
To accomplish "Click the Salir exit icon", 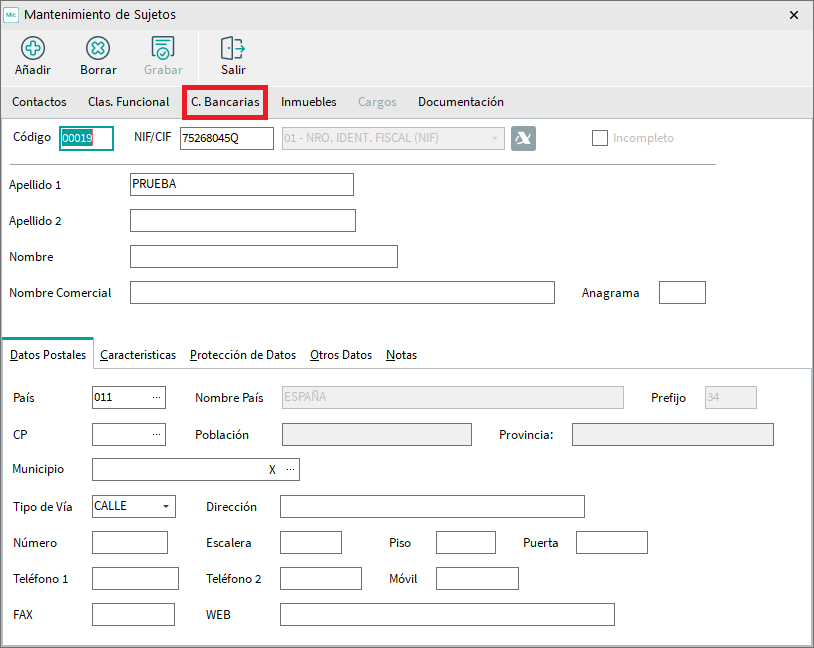I will pos(233,48).
